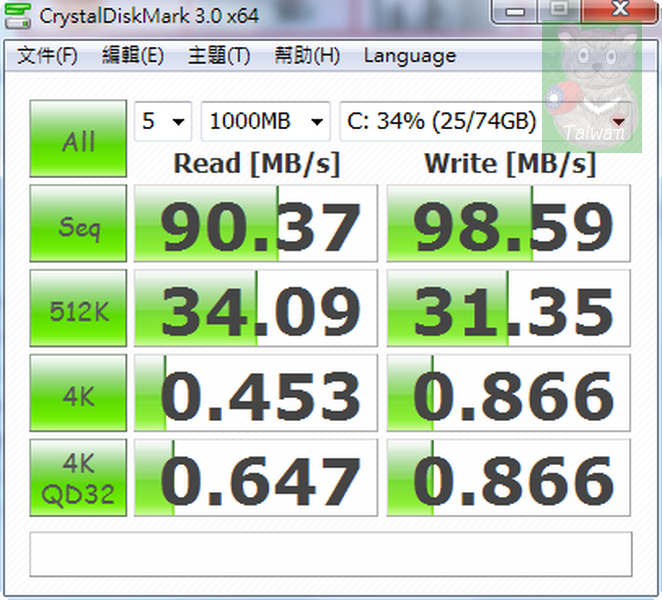Select the 4K read value 0.453
The width and height of the screenshot is (662, 600).
tap(256, 393)
